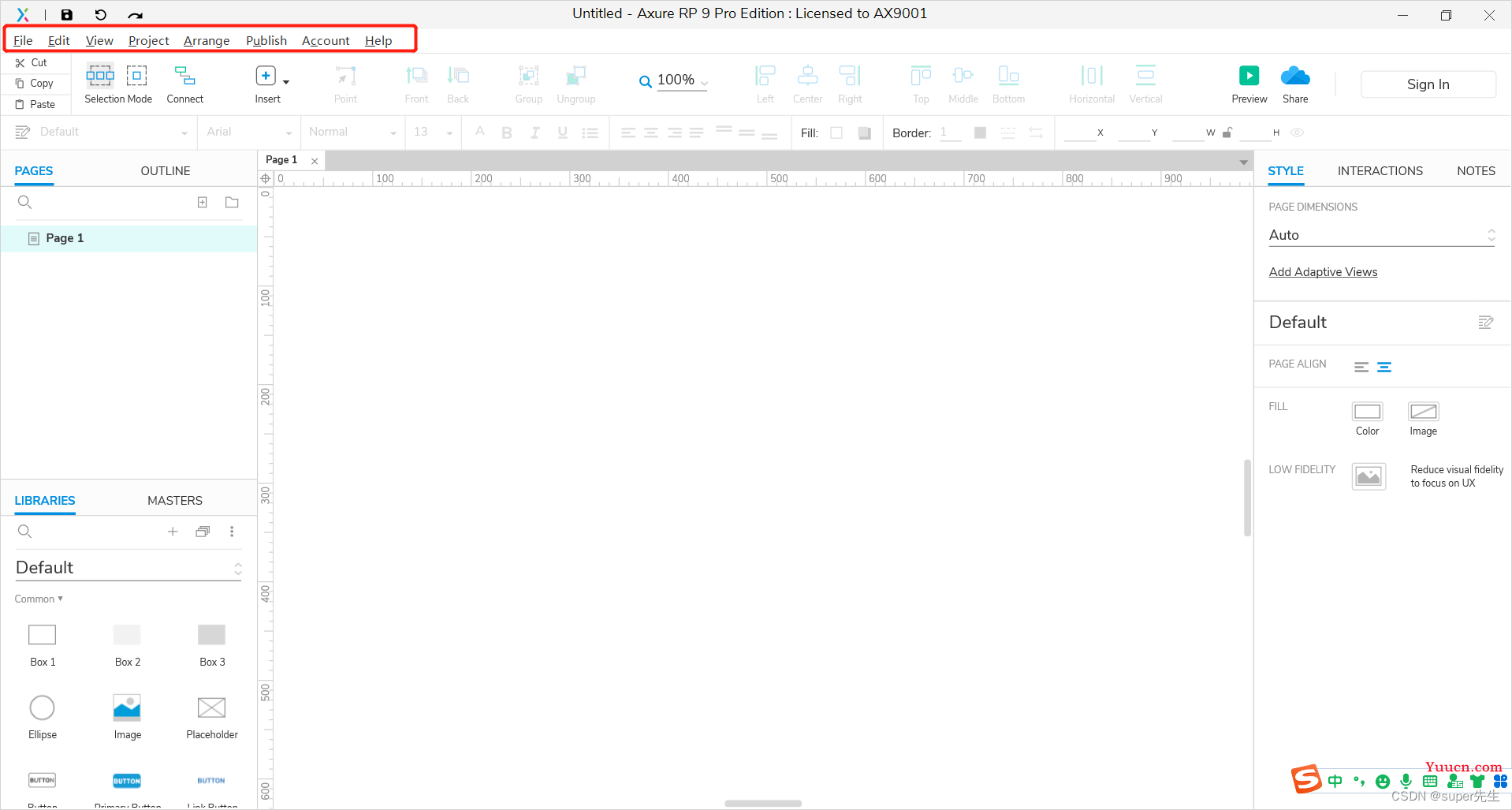Click the Preview play icon
Screen dimensions: 1512x810
click(1249, 76)
